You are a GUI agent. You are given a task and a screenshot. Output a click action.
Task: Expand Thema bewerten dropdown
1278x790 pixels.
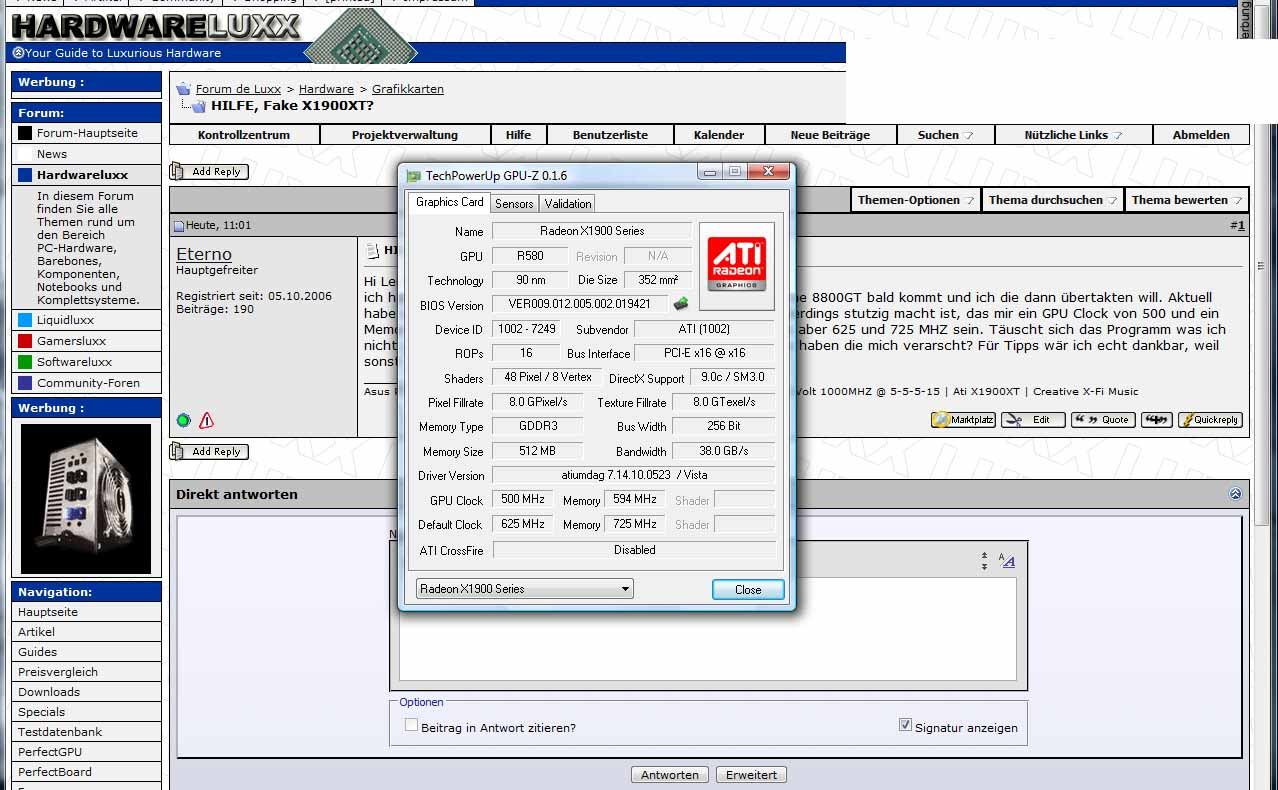point(1187,200)
